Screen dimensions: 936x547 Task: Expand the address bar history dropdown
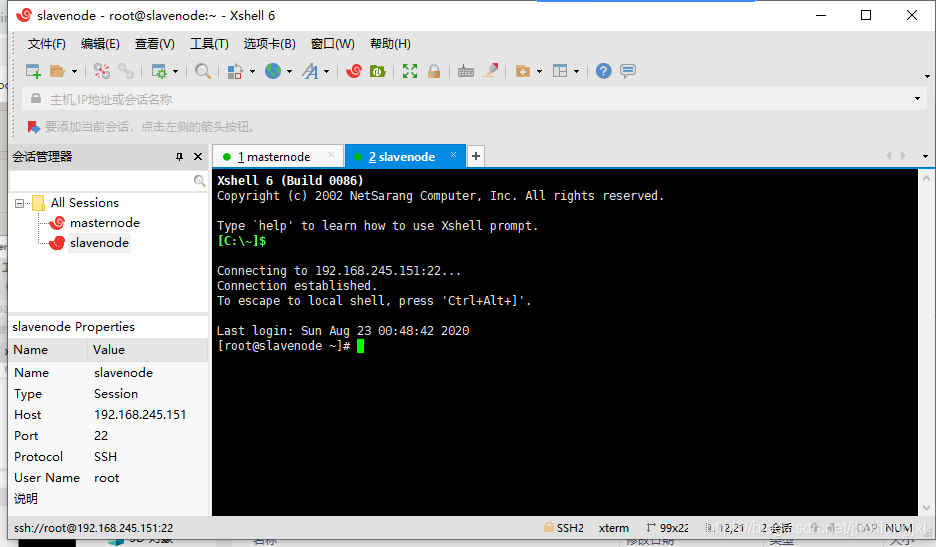917,99
